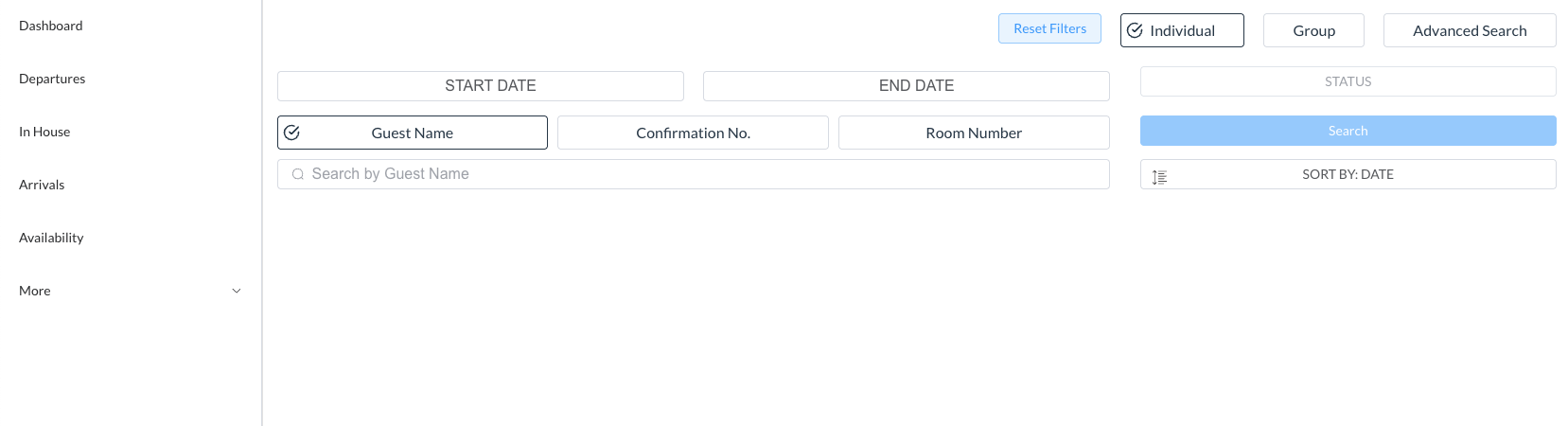Click the sort icon beside Sort By
This screenshot has height=426, width=1568.
(1159, 176)
